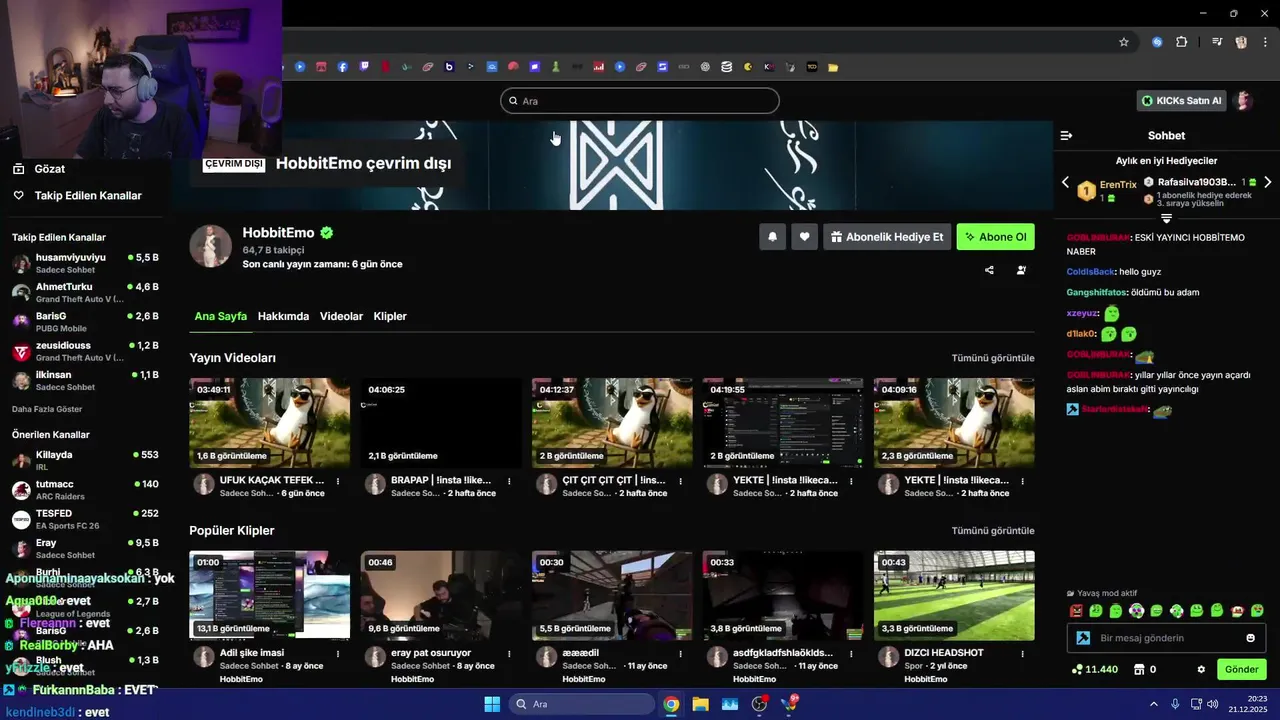Expand Daha Fazla Göster in followed channels
The height and width of the screenshot is (720, 1280).
(47, 409)
